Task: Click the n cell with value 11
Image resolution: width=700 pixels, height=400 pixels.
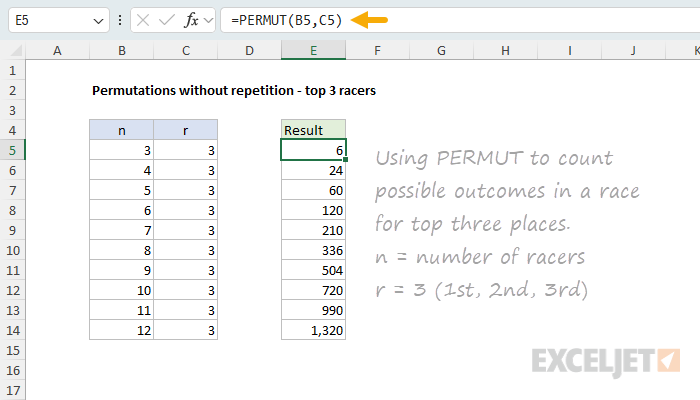Action: click(121, 310)
